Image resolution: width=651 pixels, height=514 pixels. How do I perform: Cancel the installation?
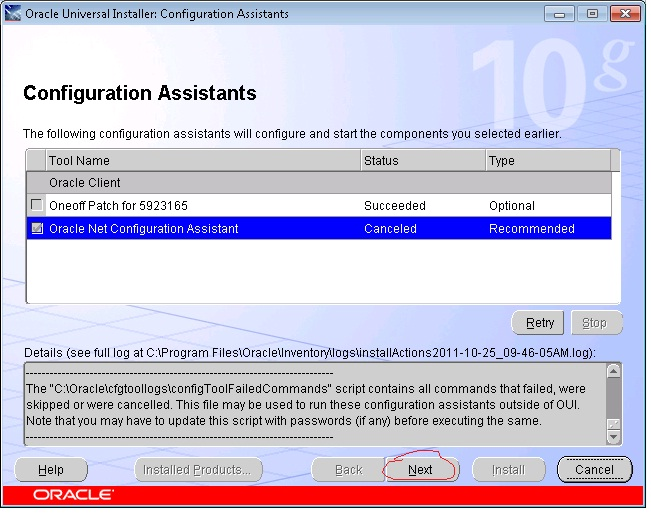pyautogui.click(x=595, y=470)
